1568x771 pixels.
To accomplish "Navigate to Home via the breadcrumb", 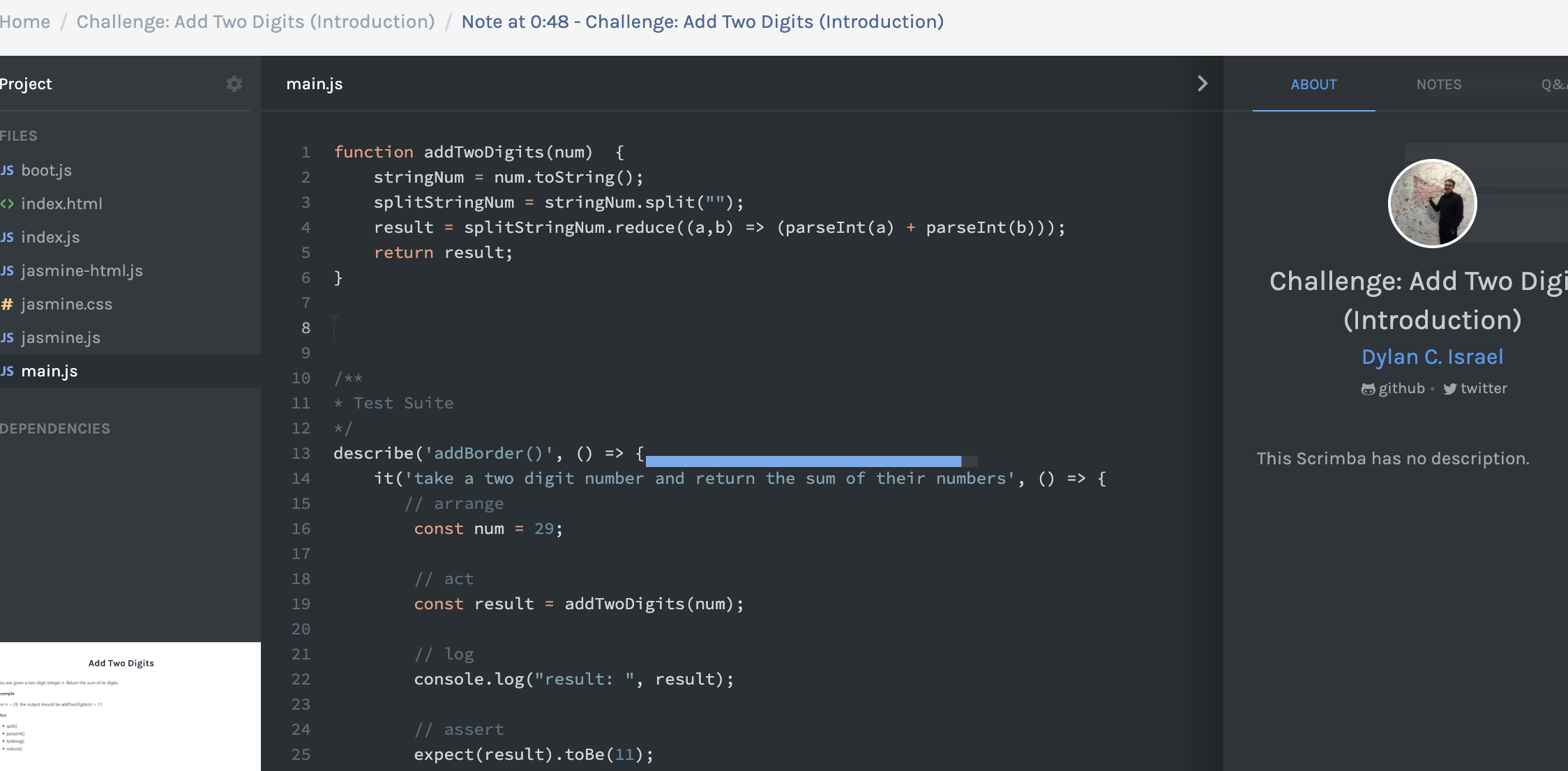I will 25,22.
